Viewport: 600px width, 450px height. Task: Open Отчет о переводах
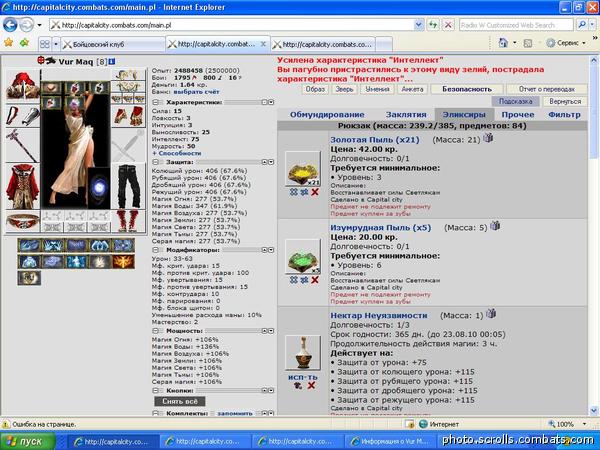547,89
